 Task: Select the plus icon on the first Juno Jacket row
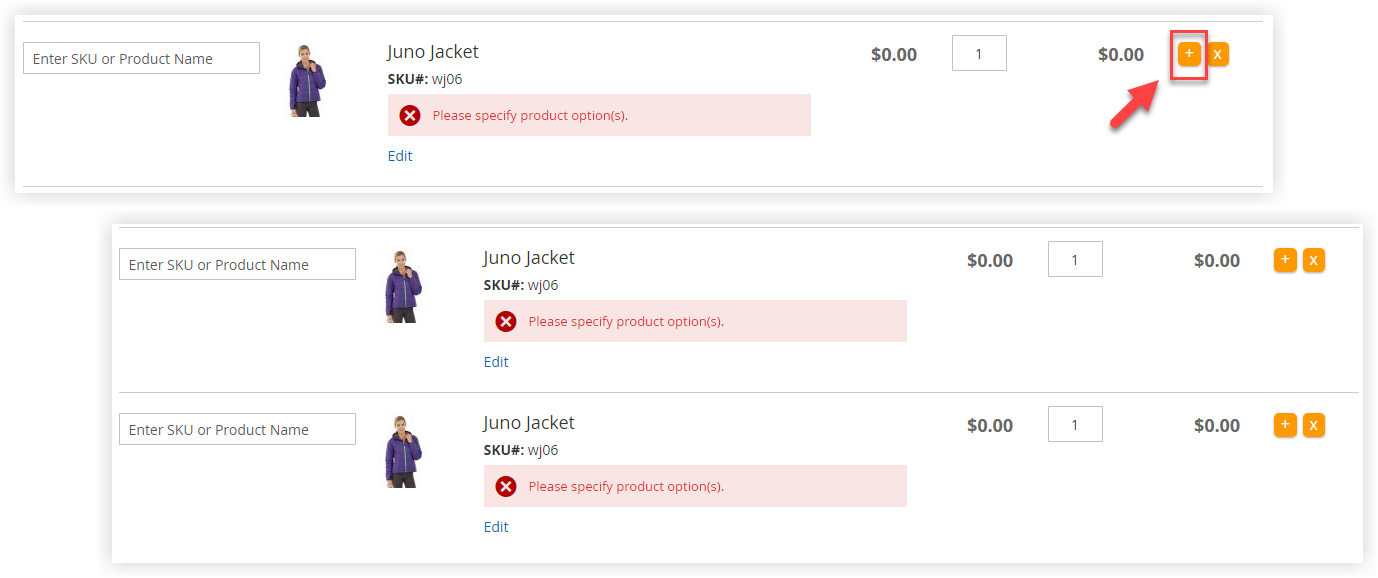(1188, 55)
